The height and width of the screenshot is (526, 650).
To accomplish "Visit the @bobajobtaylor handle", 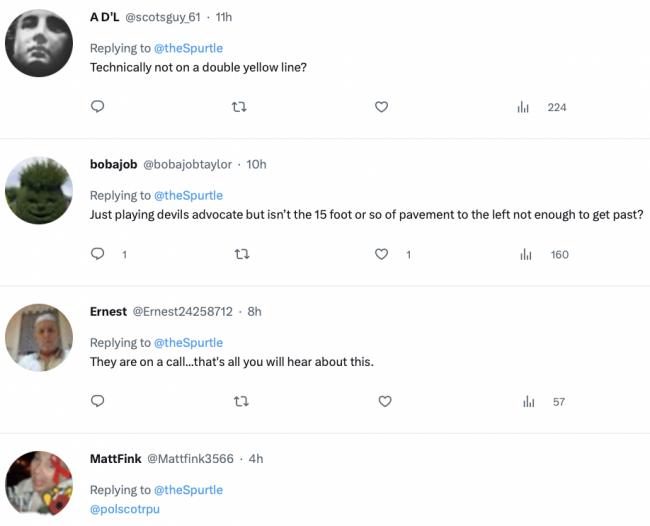I will [187, 164].
